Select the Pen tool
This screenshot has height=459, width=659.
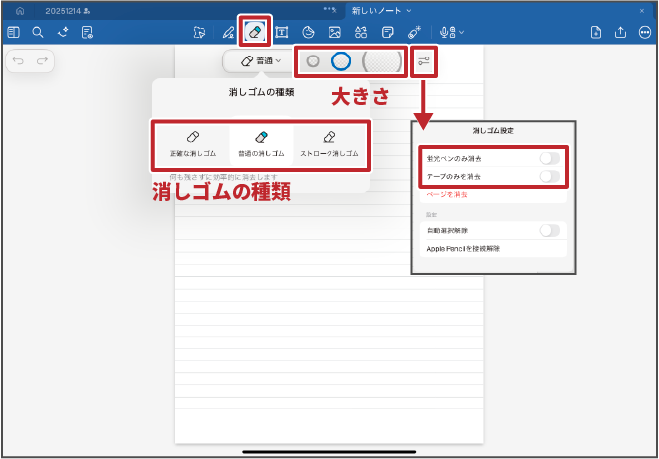point(228,32)
